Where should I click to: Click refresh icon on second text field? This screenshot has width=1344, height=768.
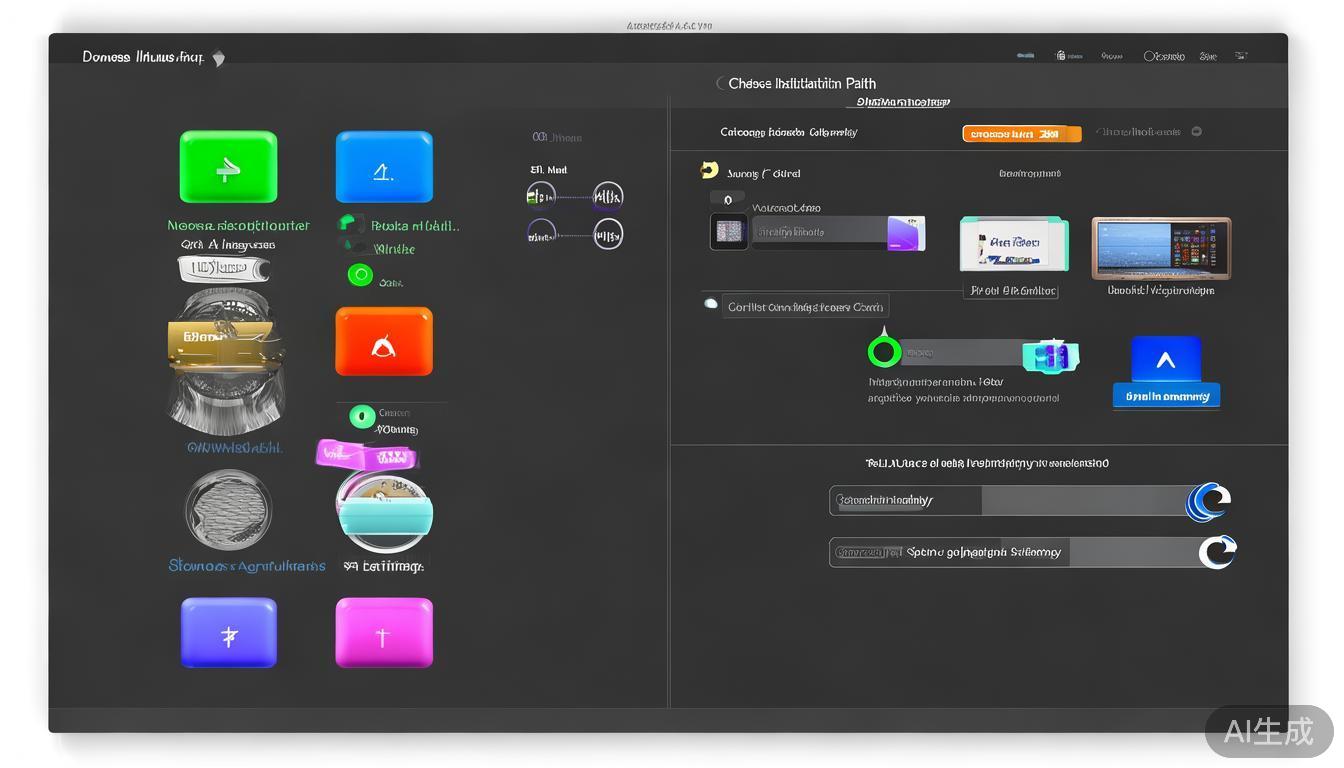[x=1217, y=552]
